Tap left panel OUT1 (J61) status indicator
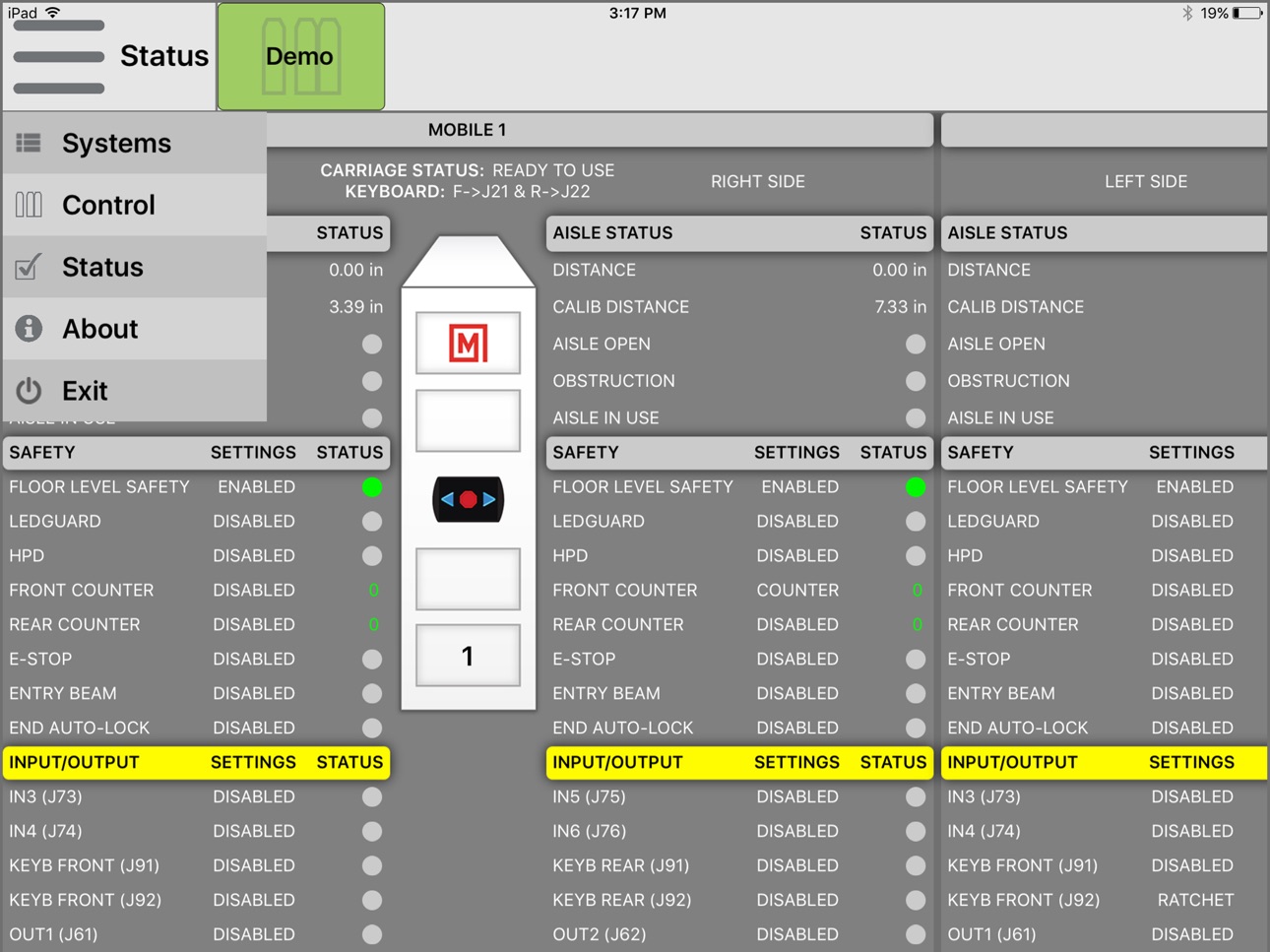1270x952 pixels. click(372, 934)
